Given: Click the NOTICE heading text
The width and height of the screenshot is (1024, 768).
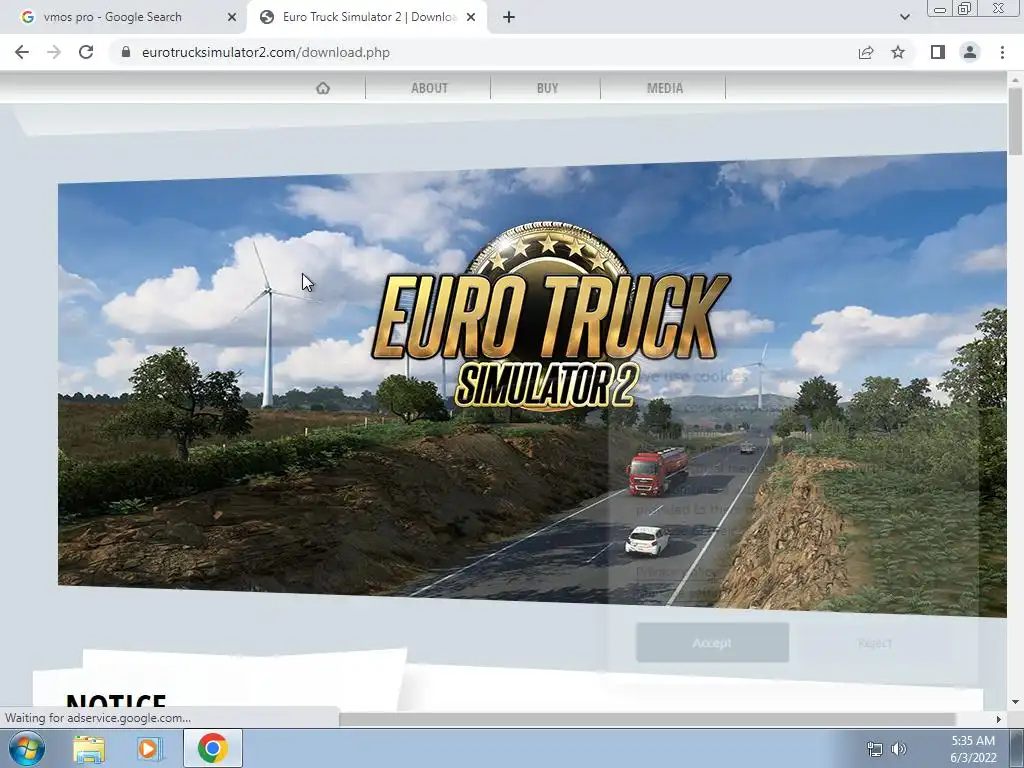Looking at the screenshot, I should (116, 702).
